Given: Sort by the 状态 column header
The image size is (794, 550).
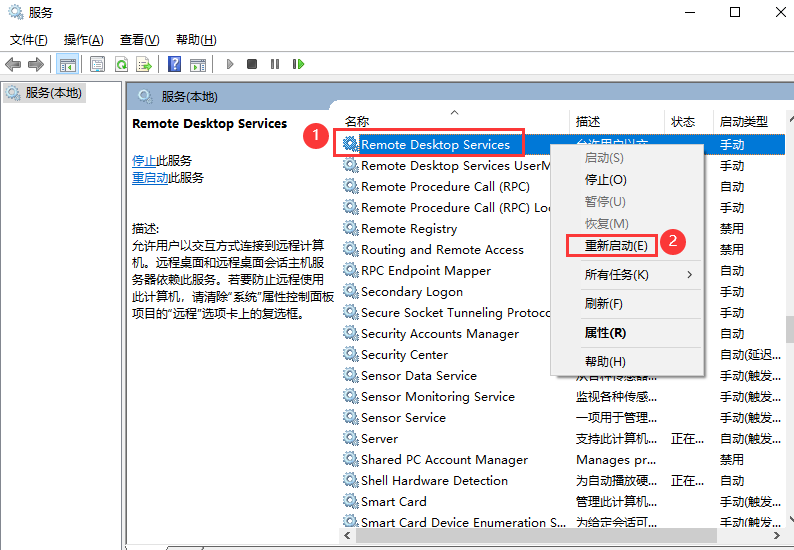Looking at the screenshot, I should click(688, 122).
